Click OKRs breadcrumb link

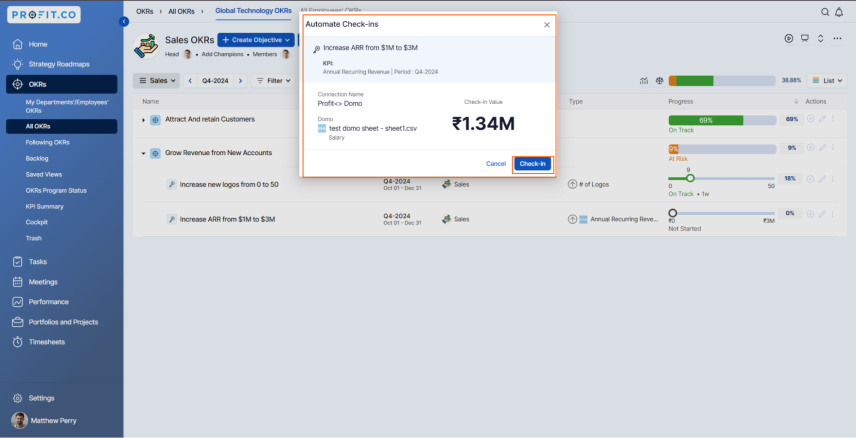[x=145, y=11]
